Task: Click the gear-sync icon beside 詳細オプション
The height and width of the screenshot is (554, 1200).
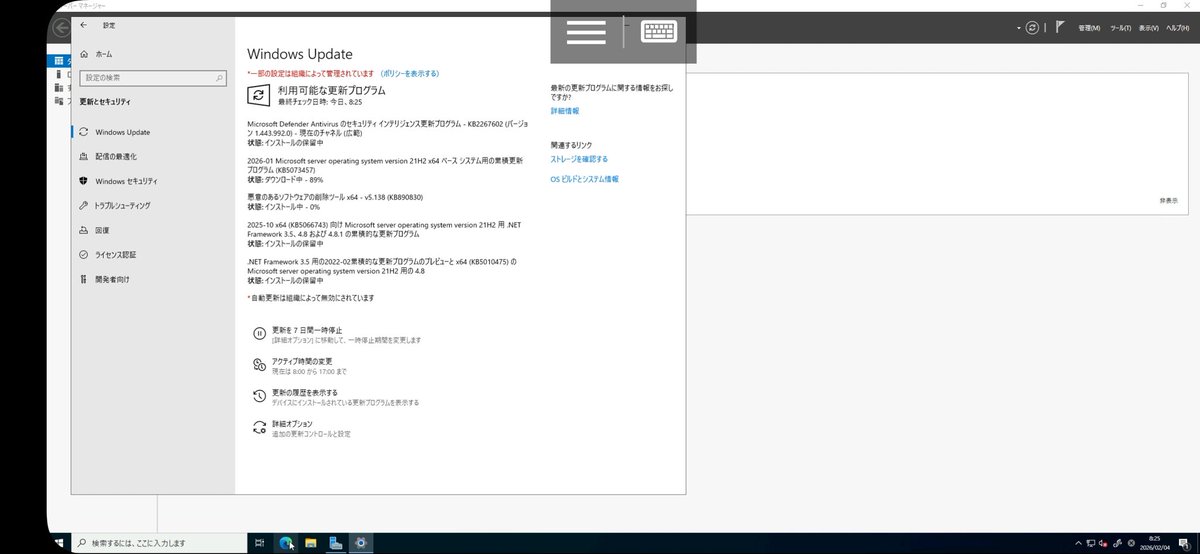Action: pyautogui.click(x=259, y=428)
